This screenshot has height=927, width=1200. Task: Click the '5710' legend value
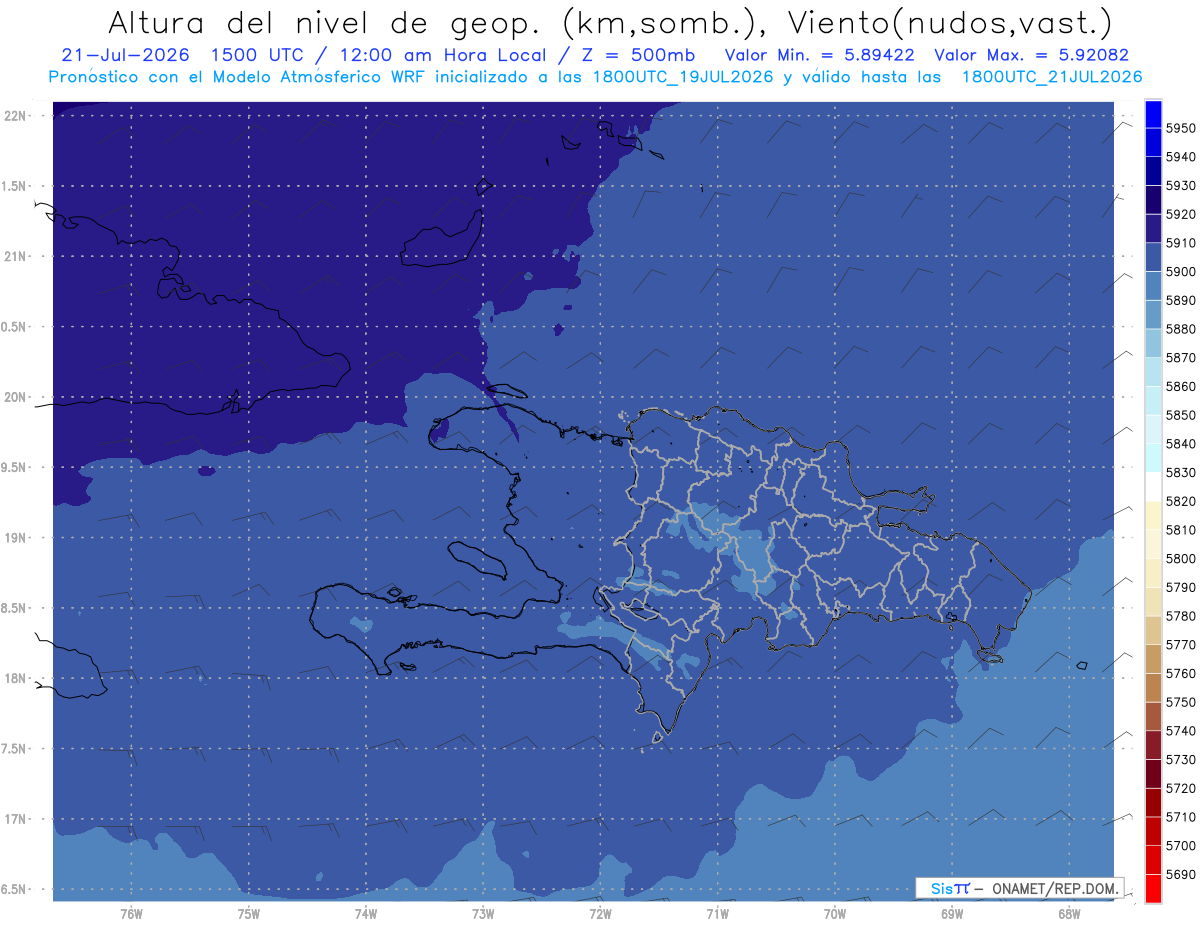[x=1180, y=817]
